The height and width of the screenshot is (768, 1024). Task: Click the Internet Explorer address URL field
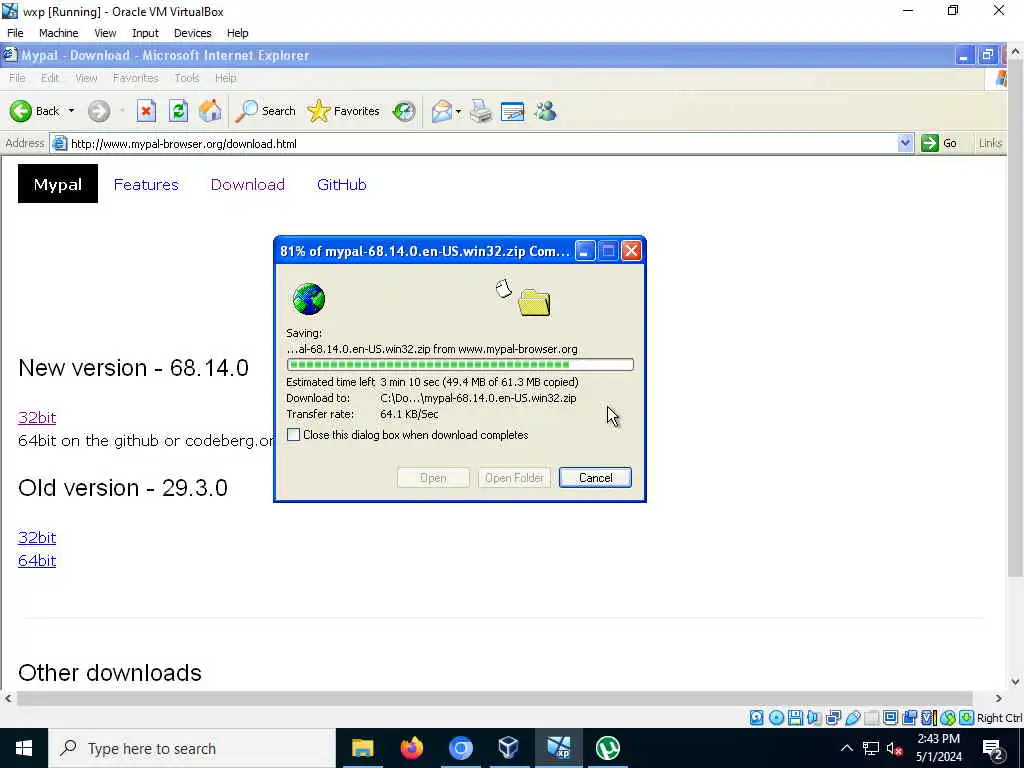pyautogui.click(x=482, y=143)
